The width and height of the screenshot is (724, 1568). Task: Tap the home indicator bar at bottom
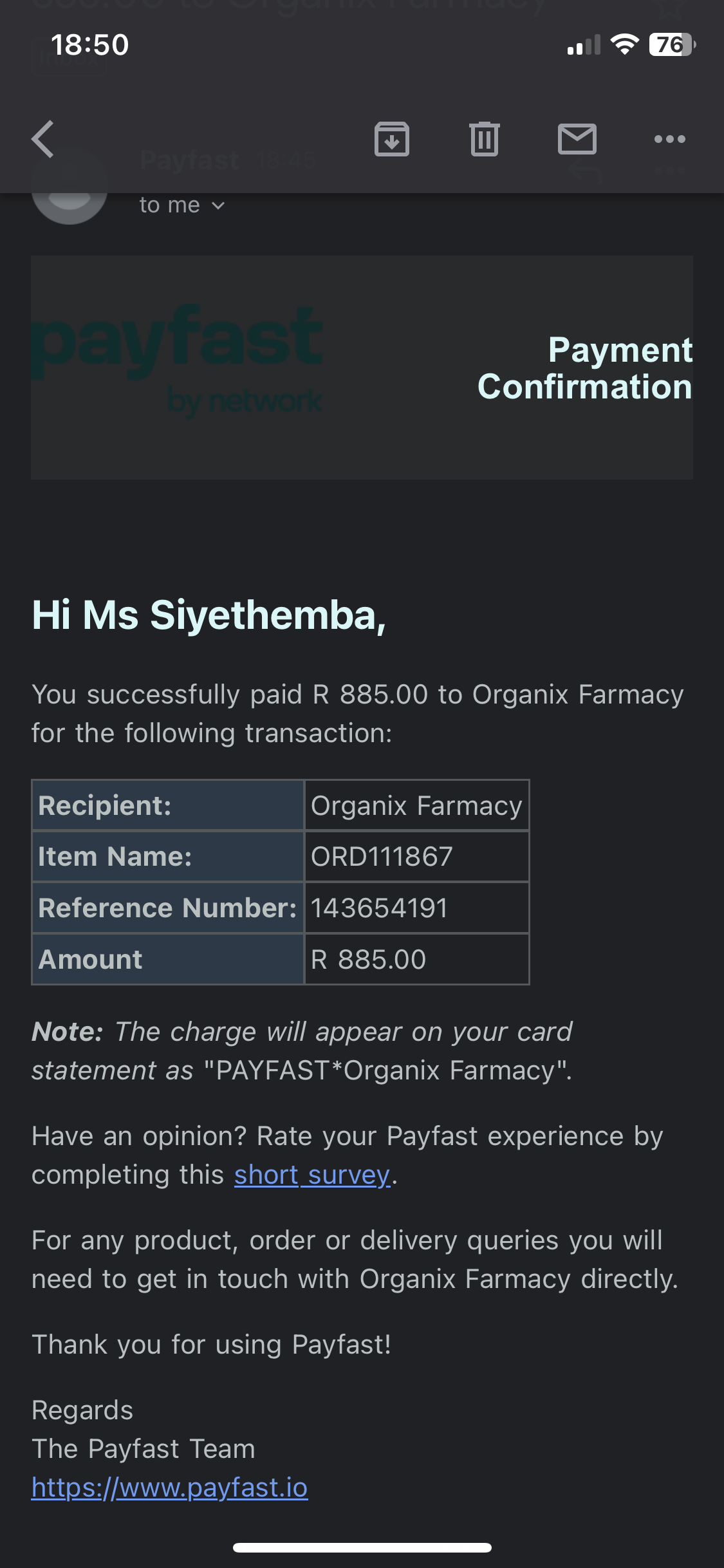point(362,1547)
